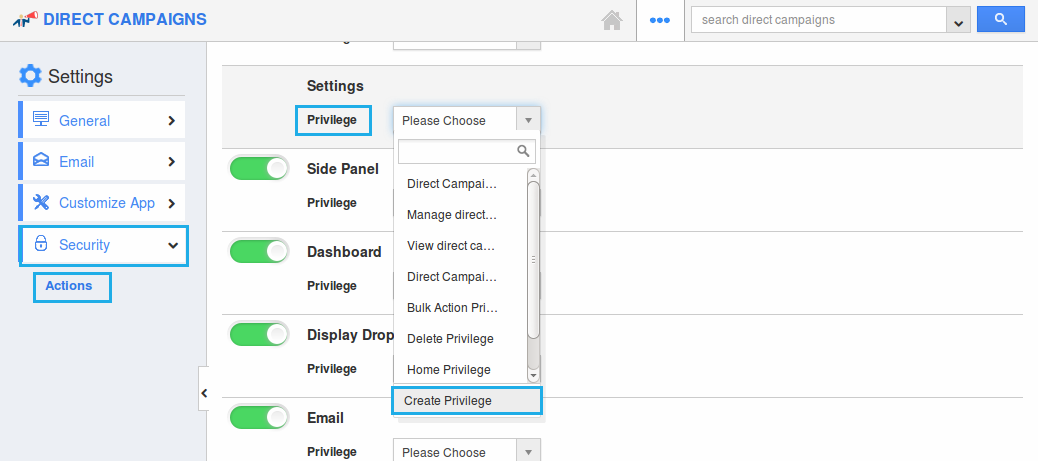Click the Create Privilege option

point(466,401)
